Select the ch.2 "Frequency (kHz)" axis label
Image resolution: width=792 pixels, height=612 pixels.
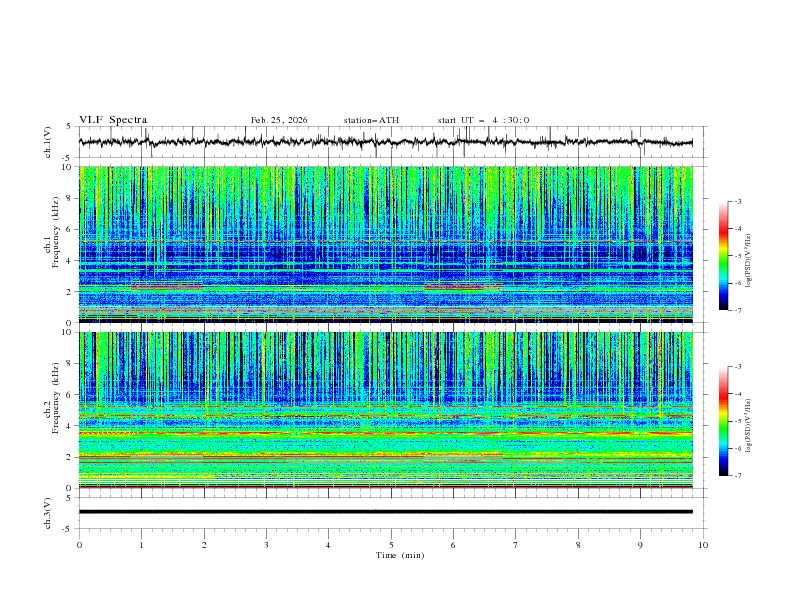click(55, 398)
